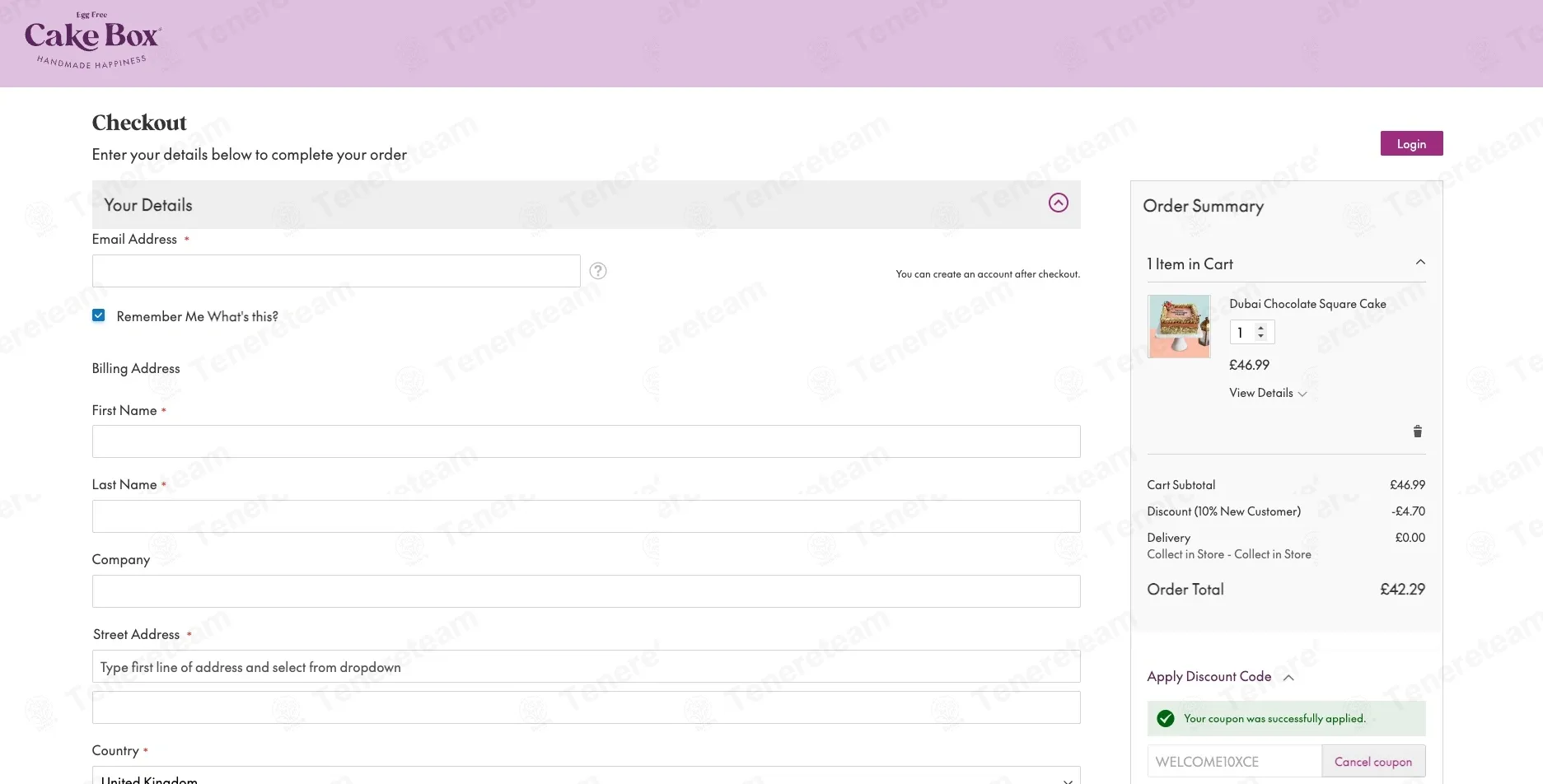
Task: Click into the First Name field
Action: pos(586,441)
